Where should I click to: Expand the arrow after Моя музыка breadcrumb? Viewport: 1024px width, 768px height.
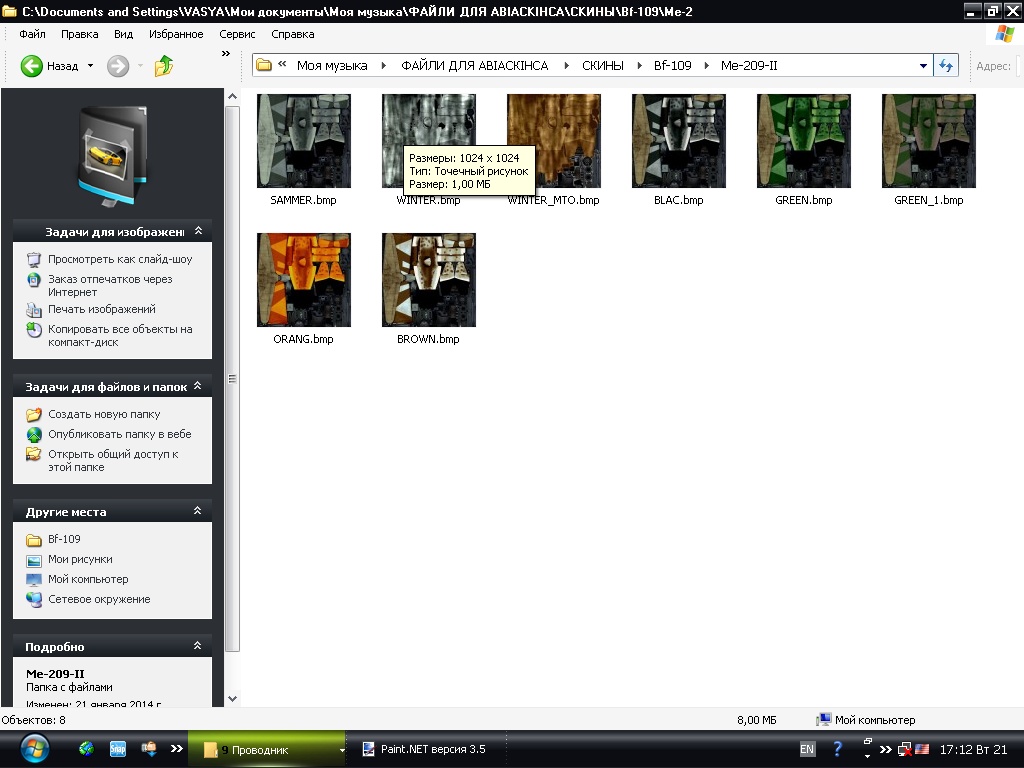click(384, 65)
